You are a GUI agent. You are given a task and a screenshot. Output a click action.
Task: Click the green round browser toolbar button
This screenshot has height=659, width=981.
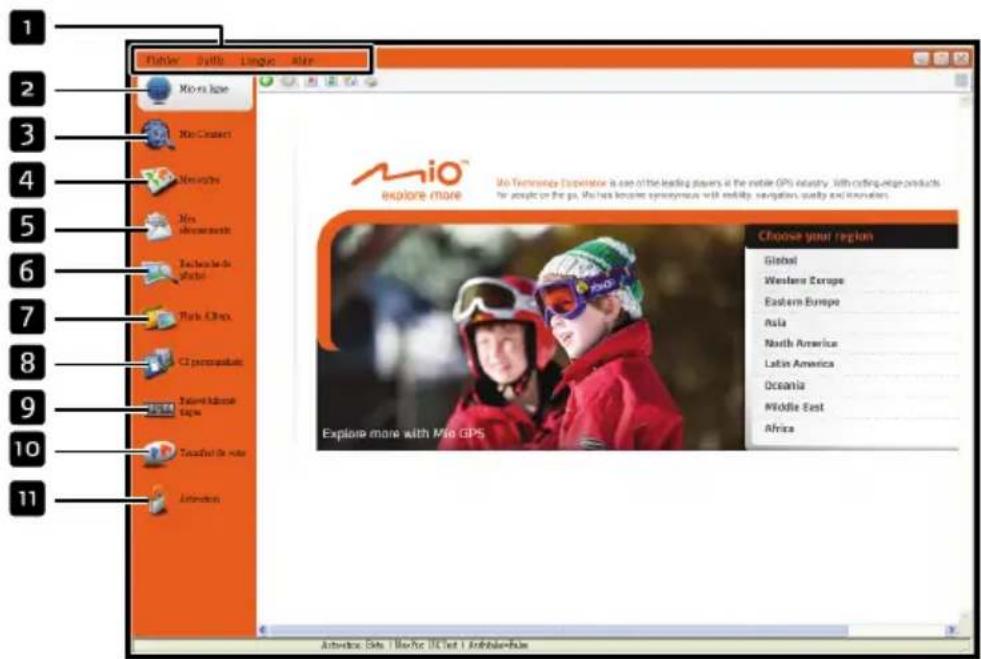267,81
